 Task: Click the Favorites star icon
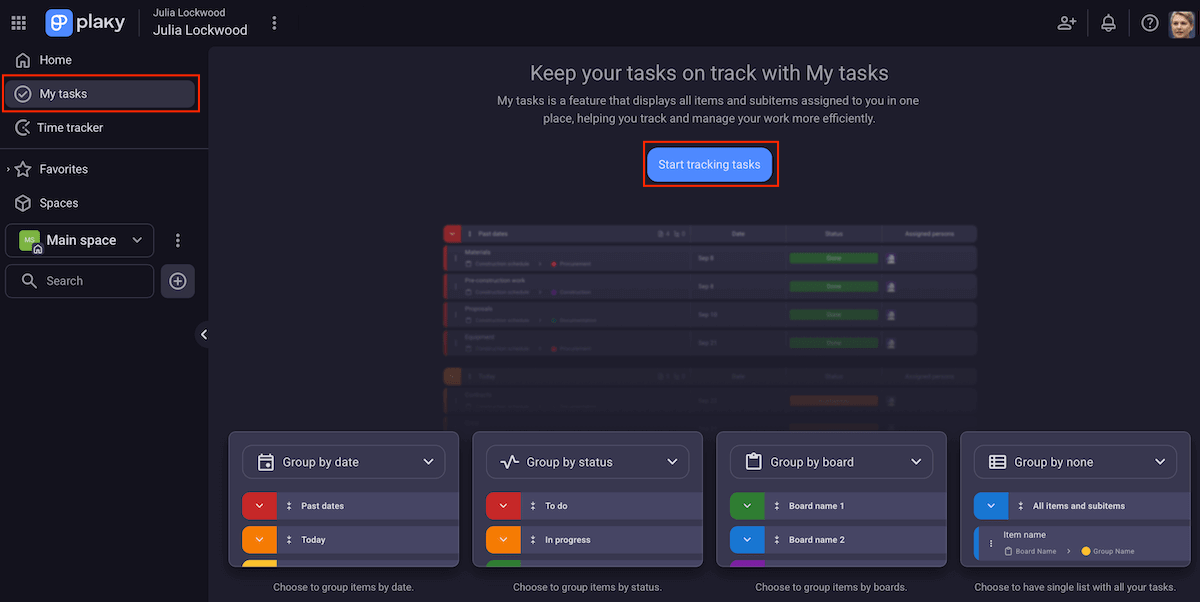point(24,168)
